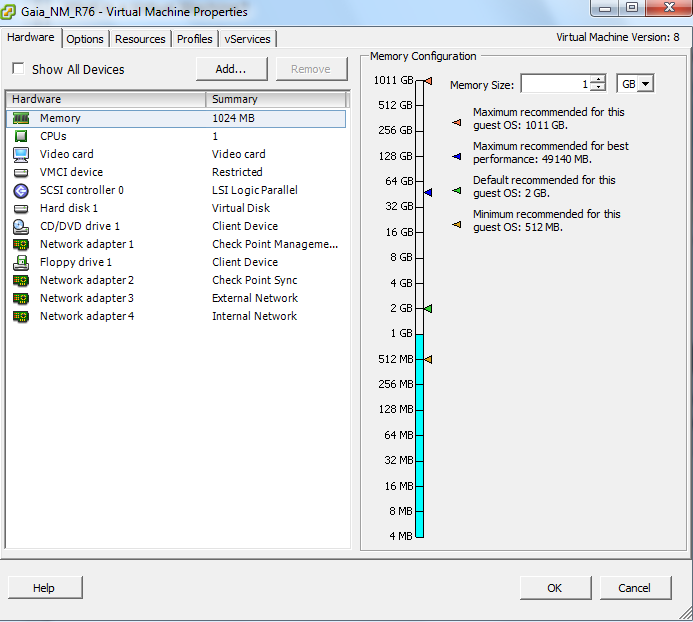The image size is (693, 622).
Task: Click the Network adapter 1 card icon
Action: [x=21, y=244]
